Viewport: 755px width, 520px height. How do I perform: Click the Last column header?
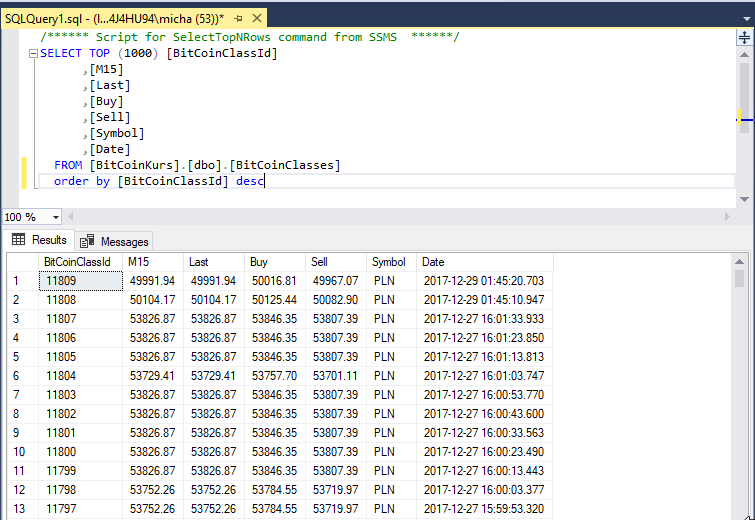[x=214, y=262]
